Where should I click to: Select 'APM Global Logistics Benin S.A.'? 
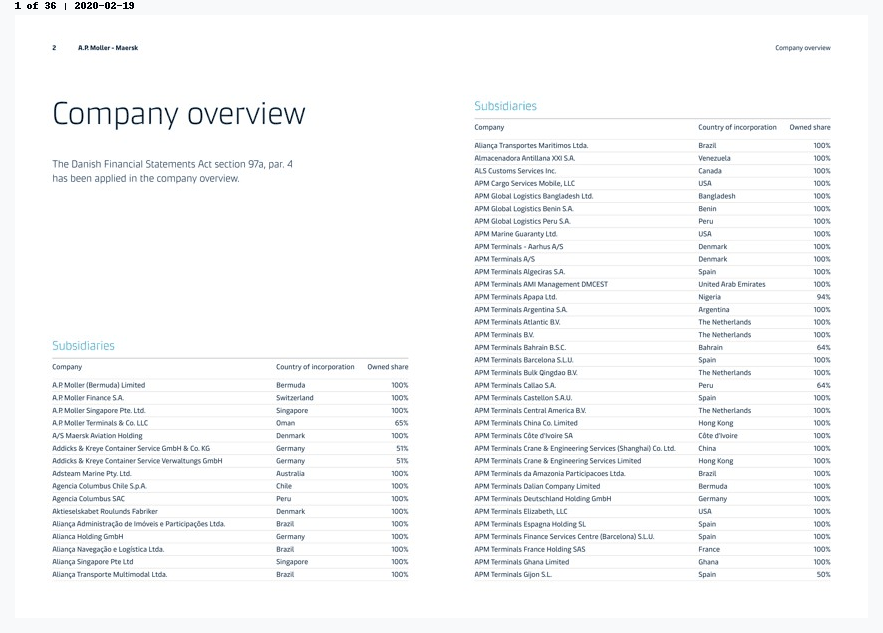524,208
